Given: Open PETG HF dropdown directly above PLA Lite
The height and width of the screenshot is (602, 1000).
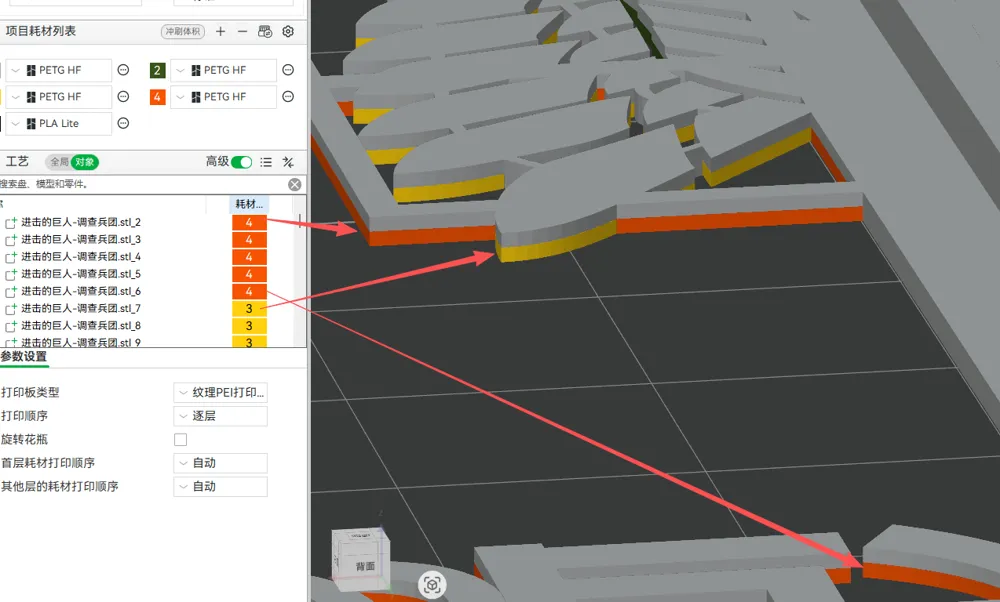Looking at the screenshot, I should pyautogui.click(x=59, y=96).
